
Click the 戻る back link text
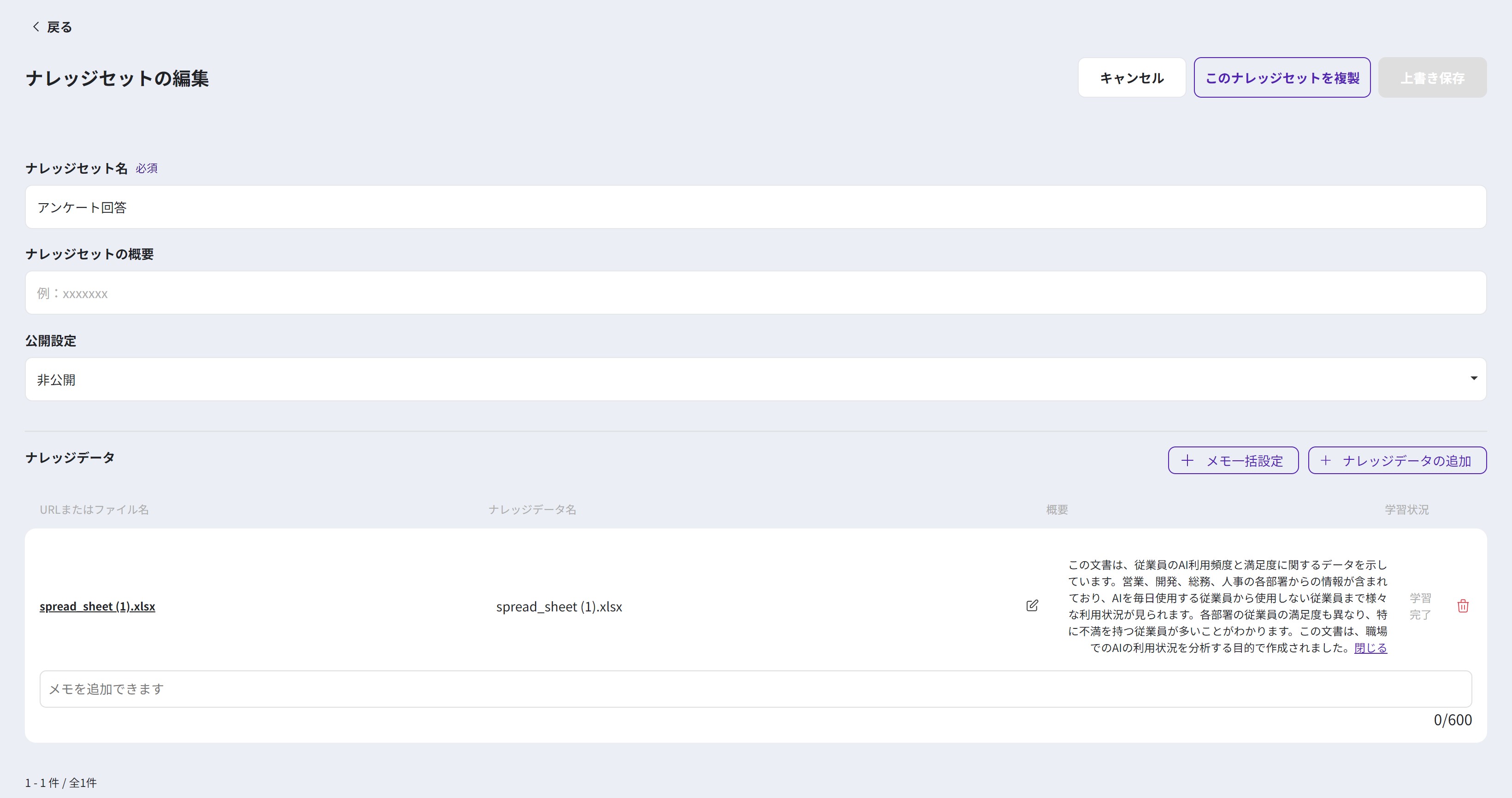(59, 27)
